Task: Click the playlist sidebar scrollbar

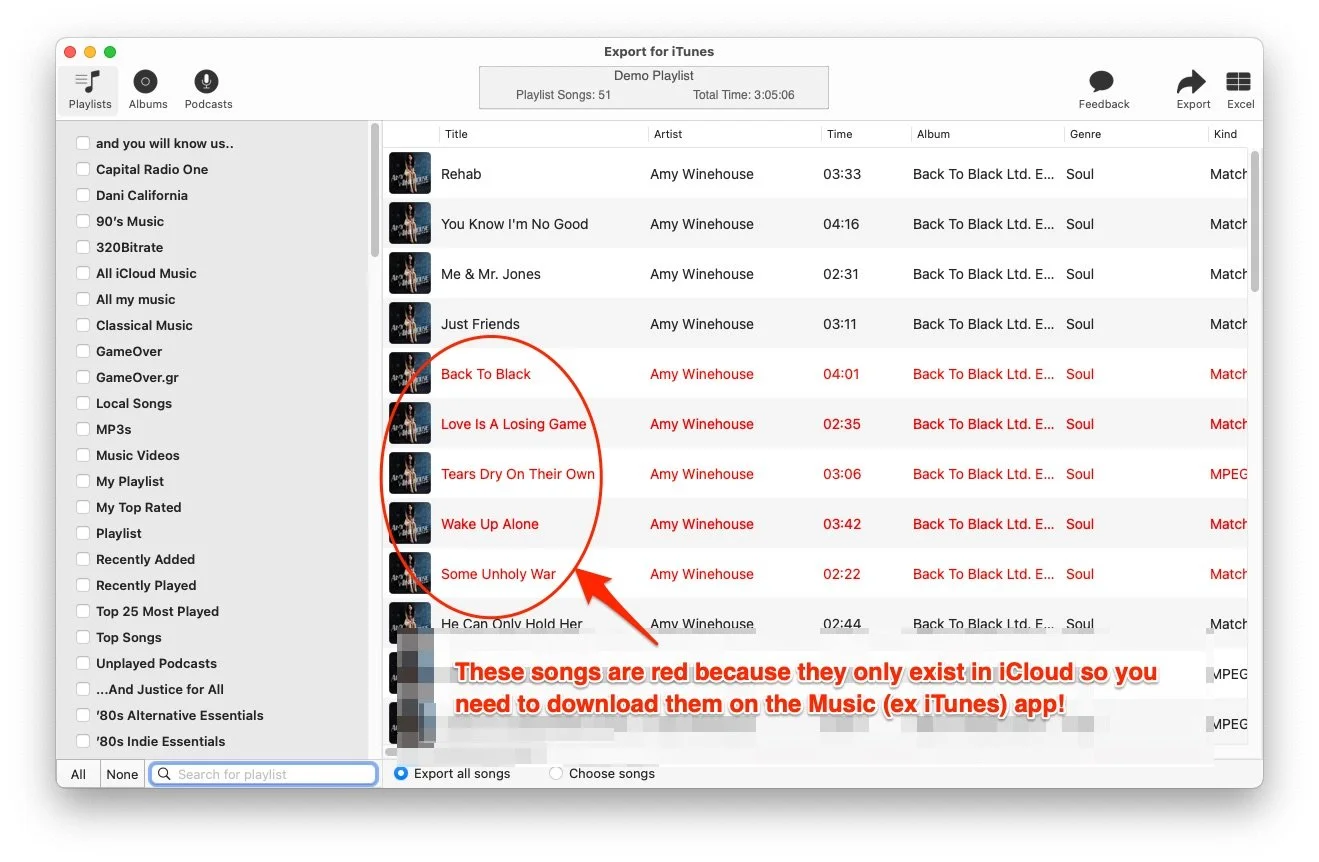Action: pyautogui.click(x=375, y=190)
